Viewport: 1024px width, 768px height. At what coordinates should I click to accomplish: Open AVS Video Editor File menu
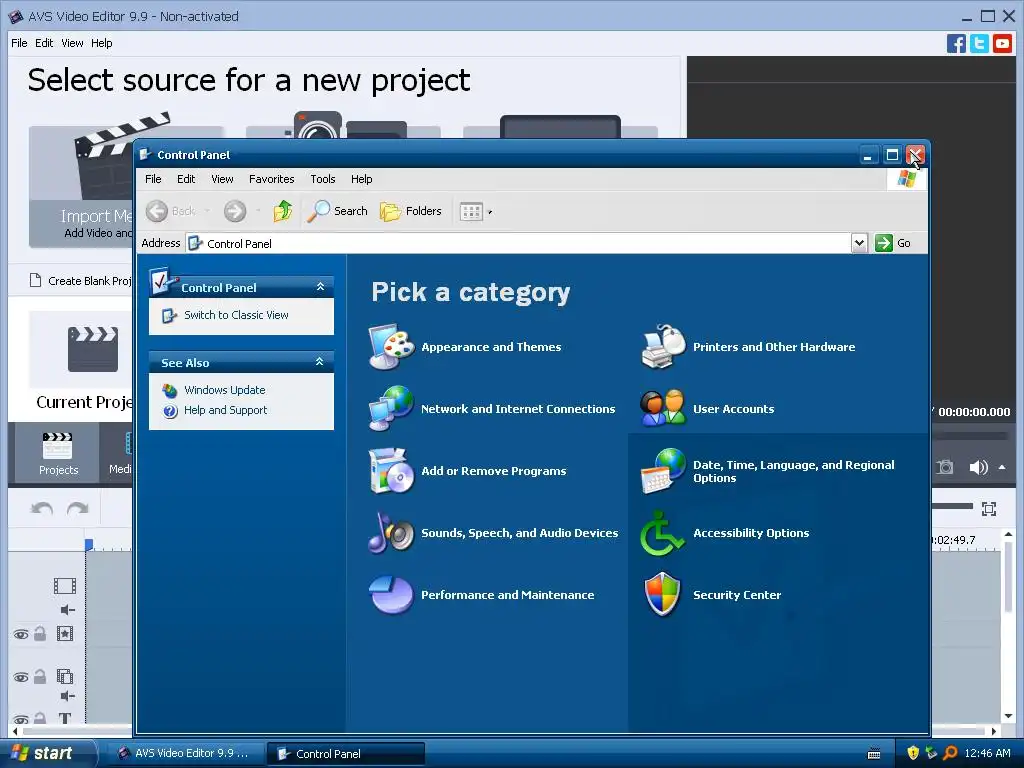(19, 43)
